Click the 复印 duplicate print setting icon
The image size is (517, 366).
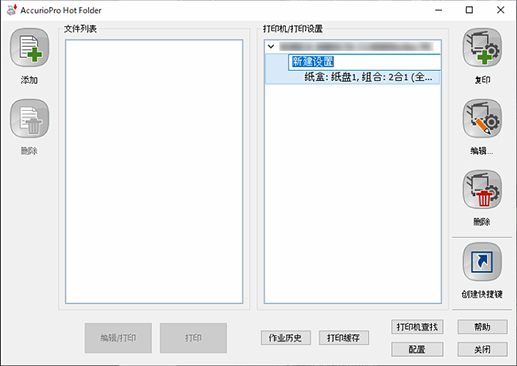[482, 48]
